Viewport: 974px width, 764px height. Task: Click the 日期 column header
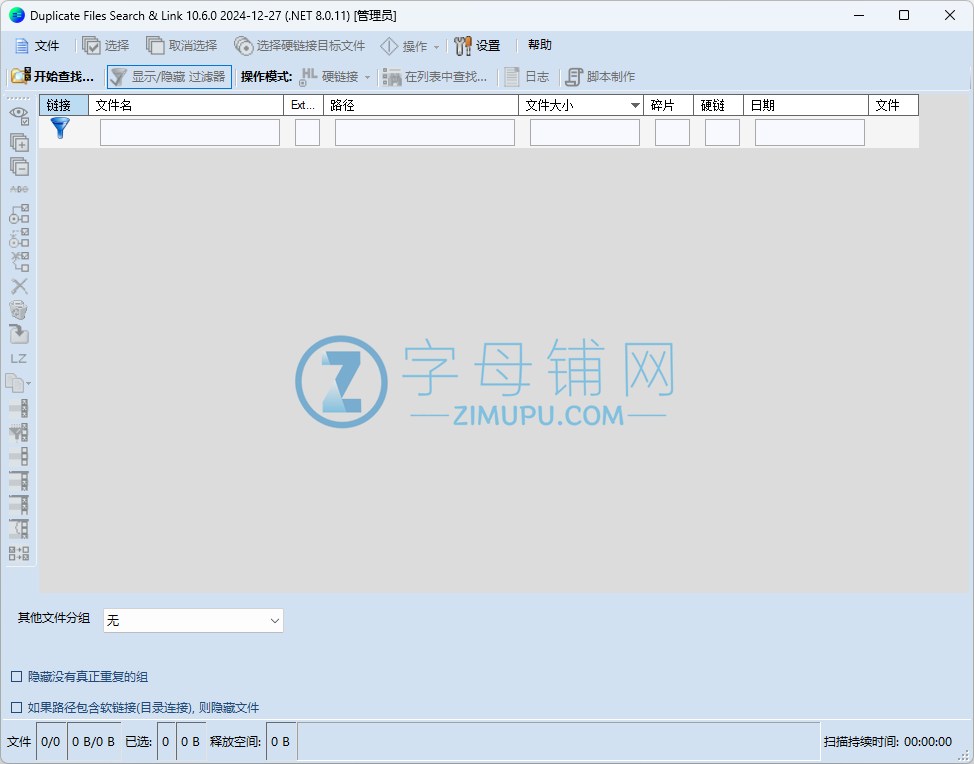pyautogui.click(x=806, y=106)
